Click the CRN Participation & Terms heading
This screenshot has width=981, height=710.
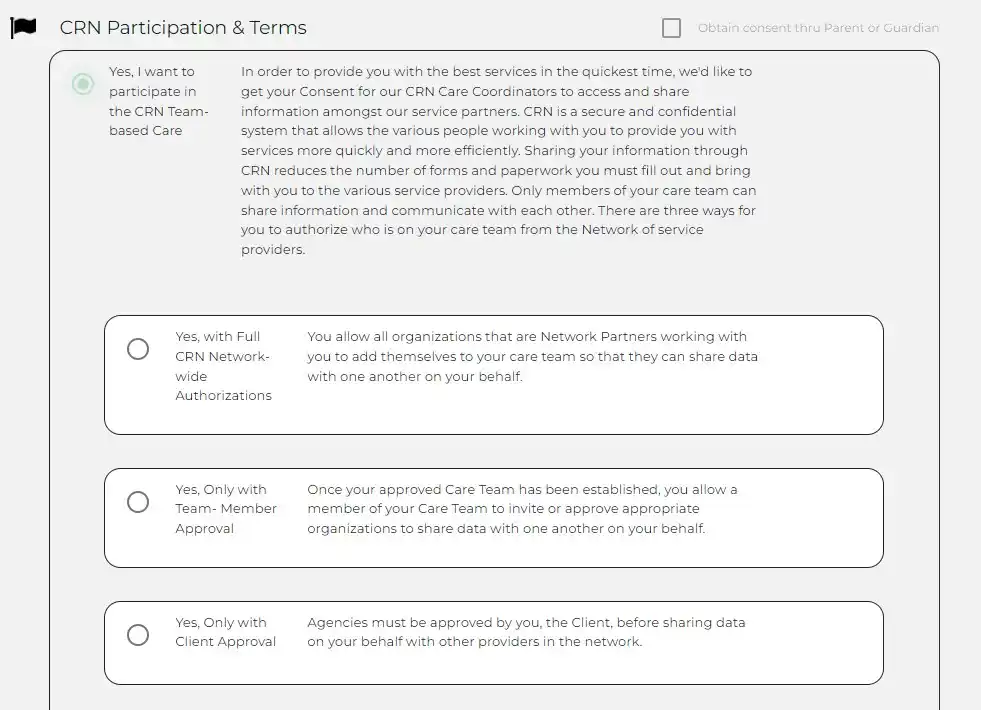click(183, 28)
